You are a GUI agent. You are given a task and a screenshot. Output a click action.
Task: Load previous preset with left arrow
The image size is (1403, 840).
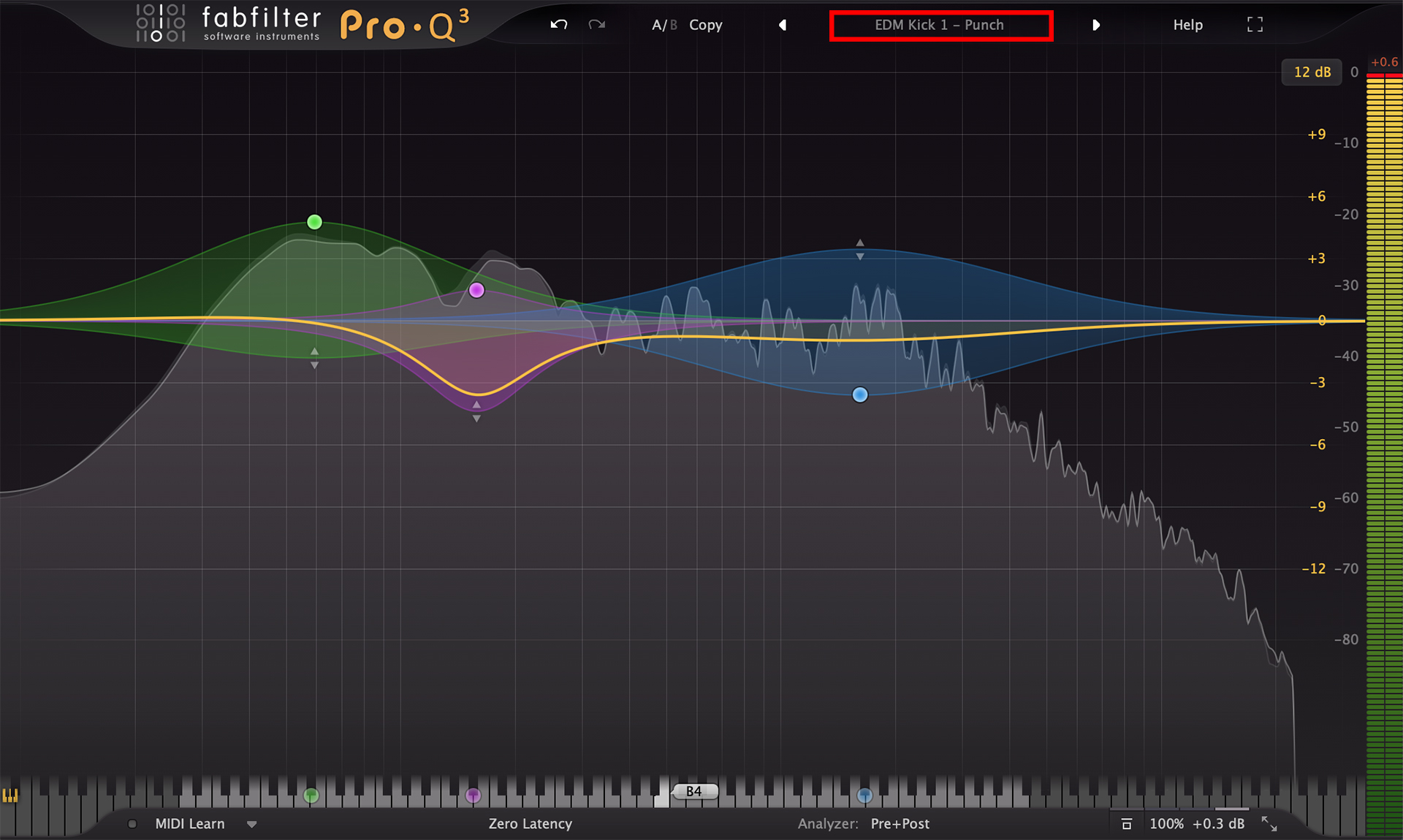tap(783, 25)
